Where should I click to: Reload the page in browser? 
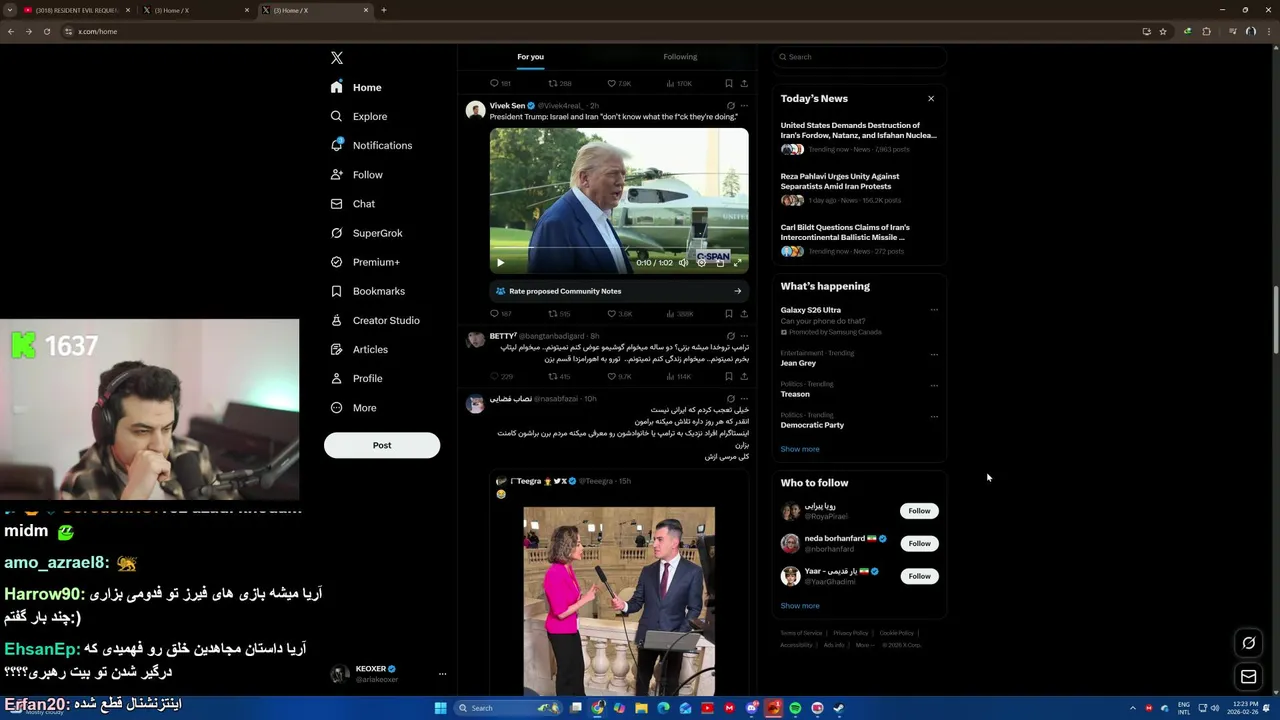47,31
